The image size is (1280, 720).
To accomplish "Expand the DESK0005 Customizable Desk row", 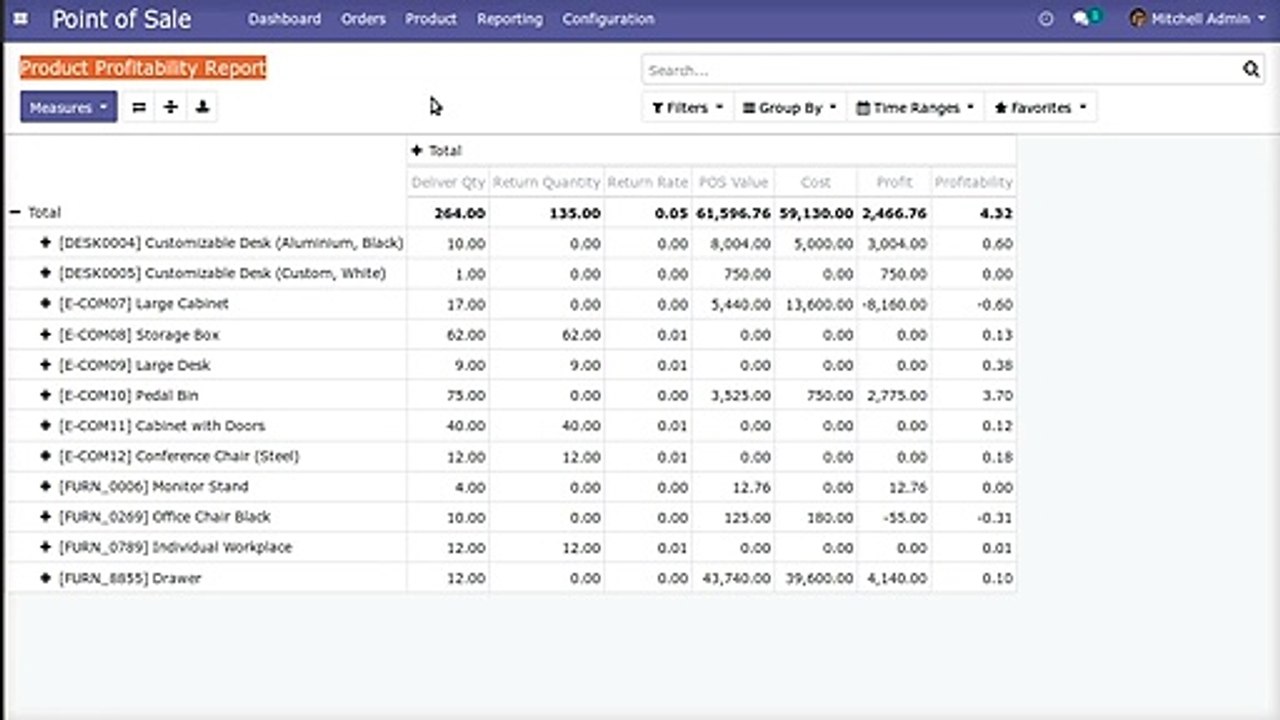I will [46, 273].
